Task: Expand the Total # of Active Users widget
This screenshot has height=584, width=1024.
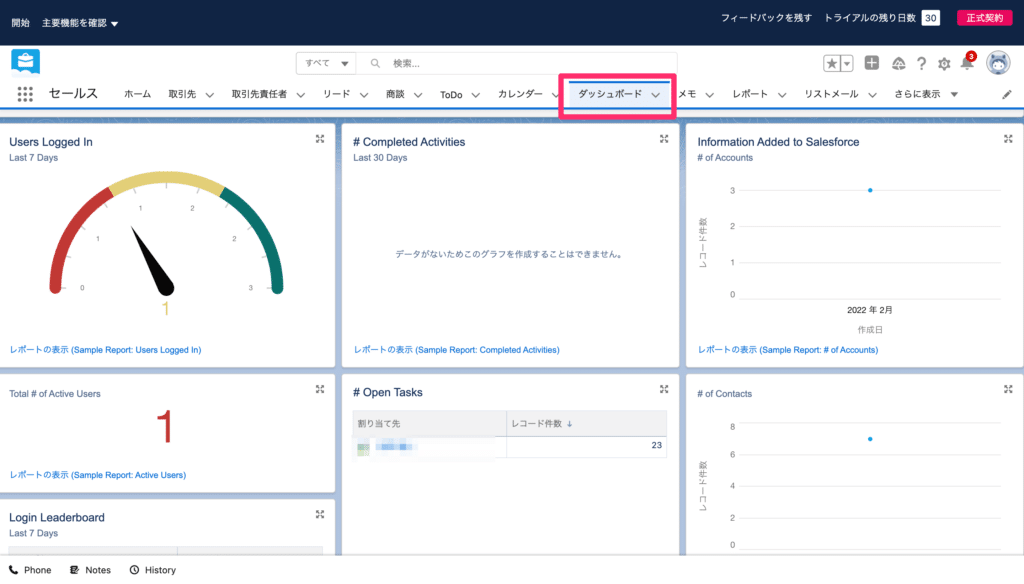Action: (x=320, y=389)
